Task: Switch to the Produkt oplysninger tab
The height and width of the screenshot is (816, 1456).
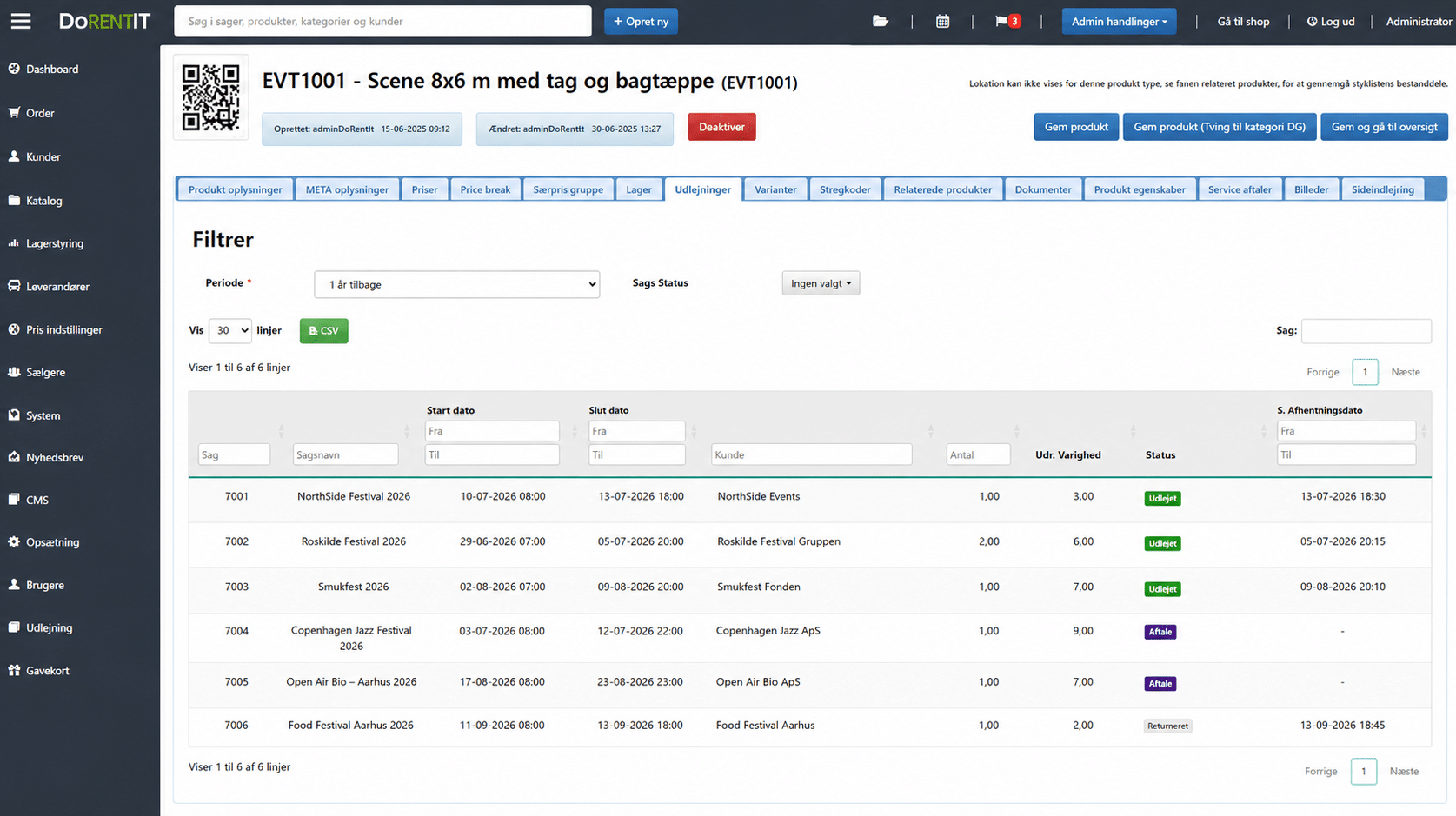Action: (x=236, y=189)
